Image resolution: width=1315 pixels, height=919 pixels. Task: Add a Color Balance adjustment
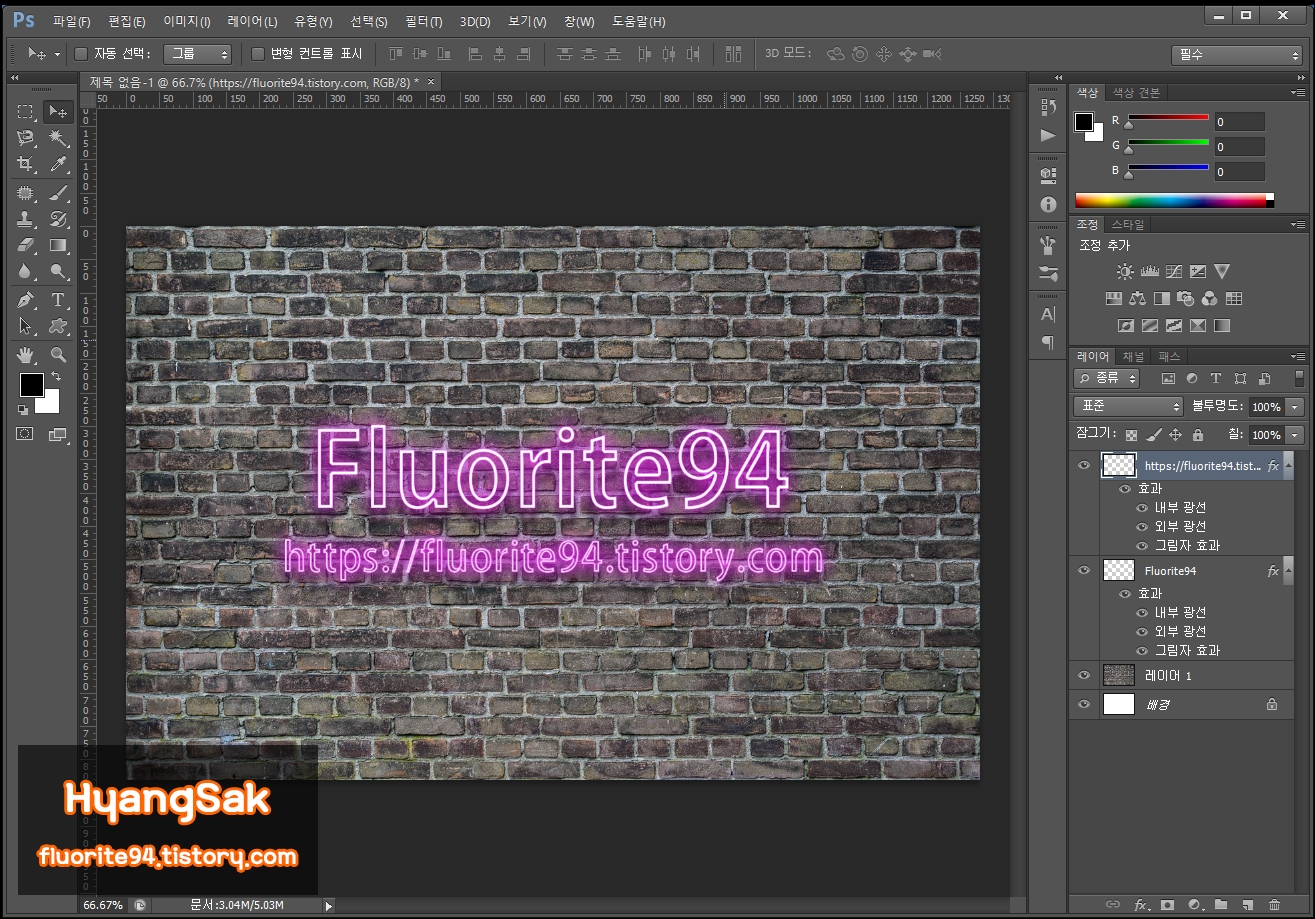(x=1138, y=298)
